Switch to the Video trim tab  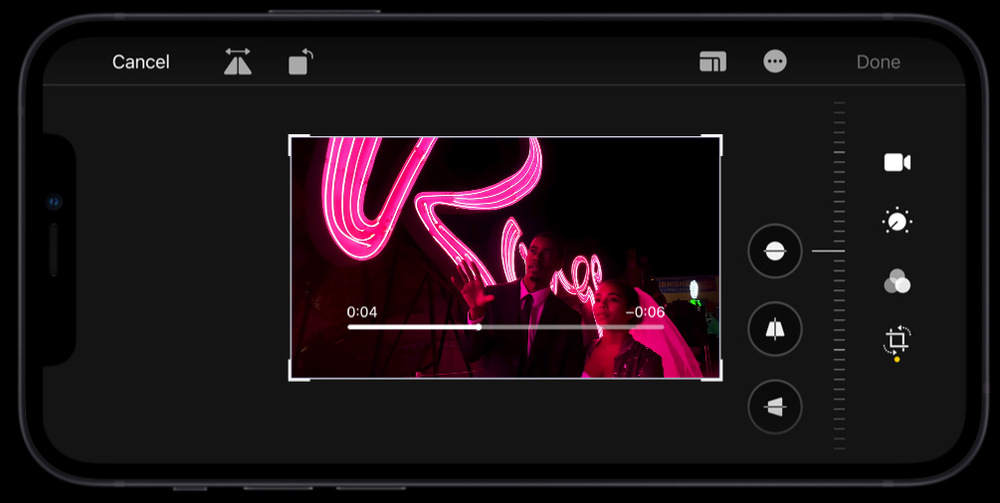(897, 163)
